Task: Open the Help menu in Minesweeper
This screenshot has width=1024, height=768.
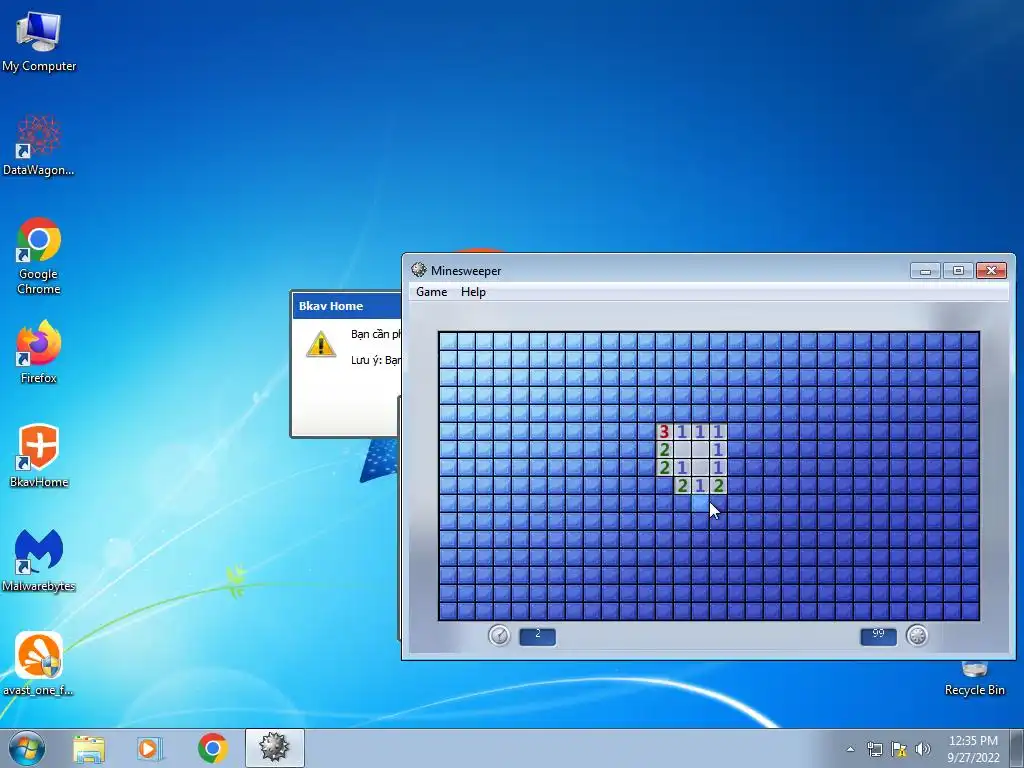Action: pyautogui.click(x=473, y=292)
